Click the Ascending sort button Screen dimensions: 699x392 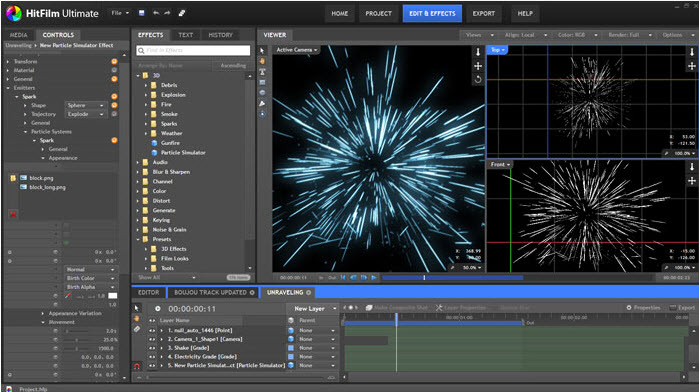click(233, 66)
